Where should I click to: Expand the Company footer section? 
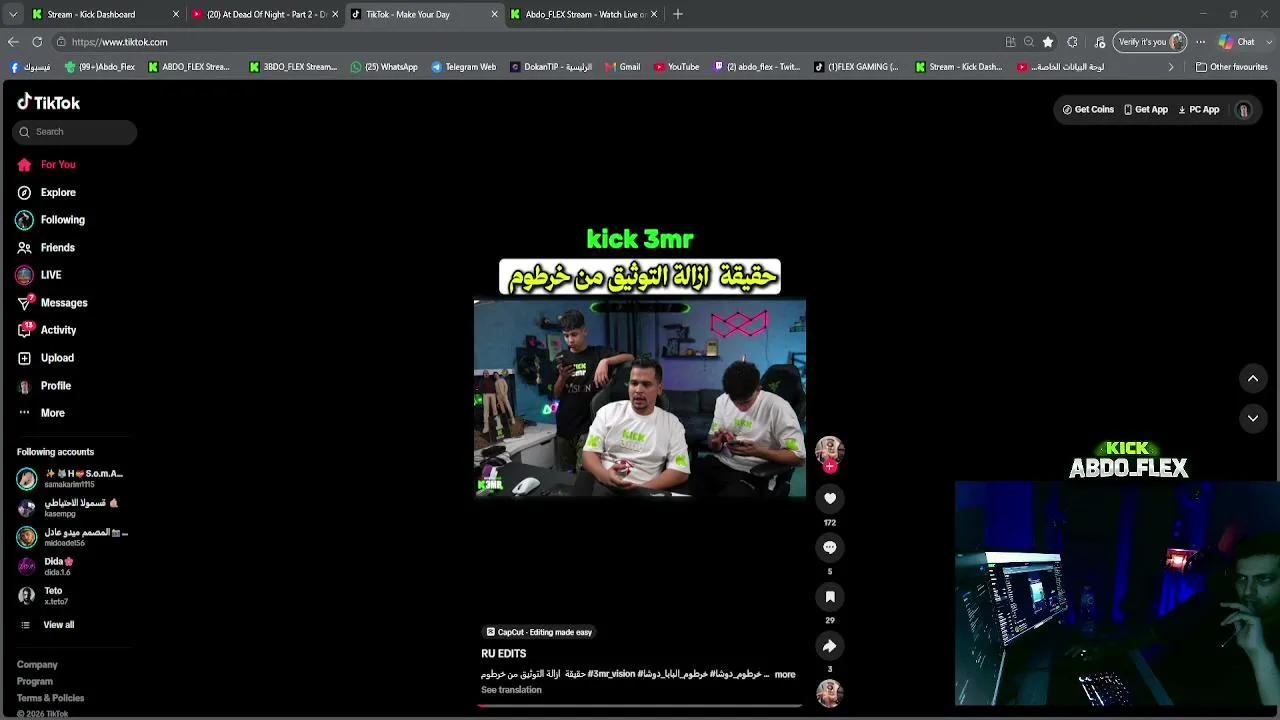(x=37, y=665)
